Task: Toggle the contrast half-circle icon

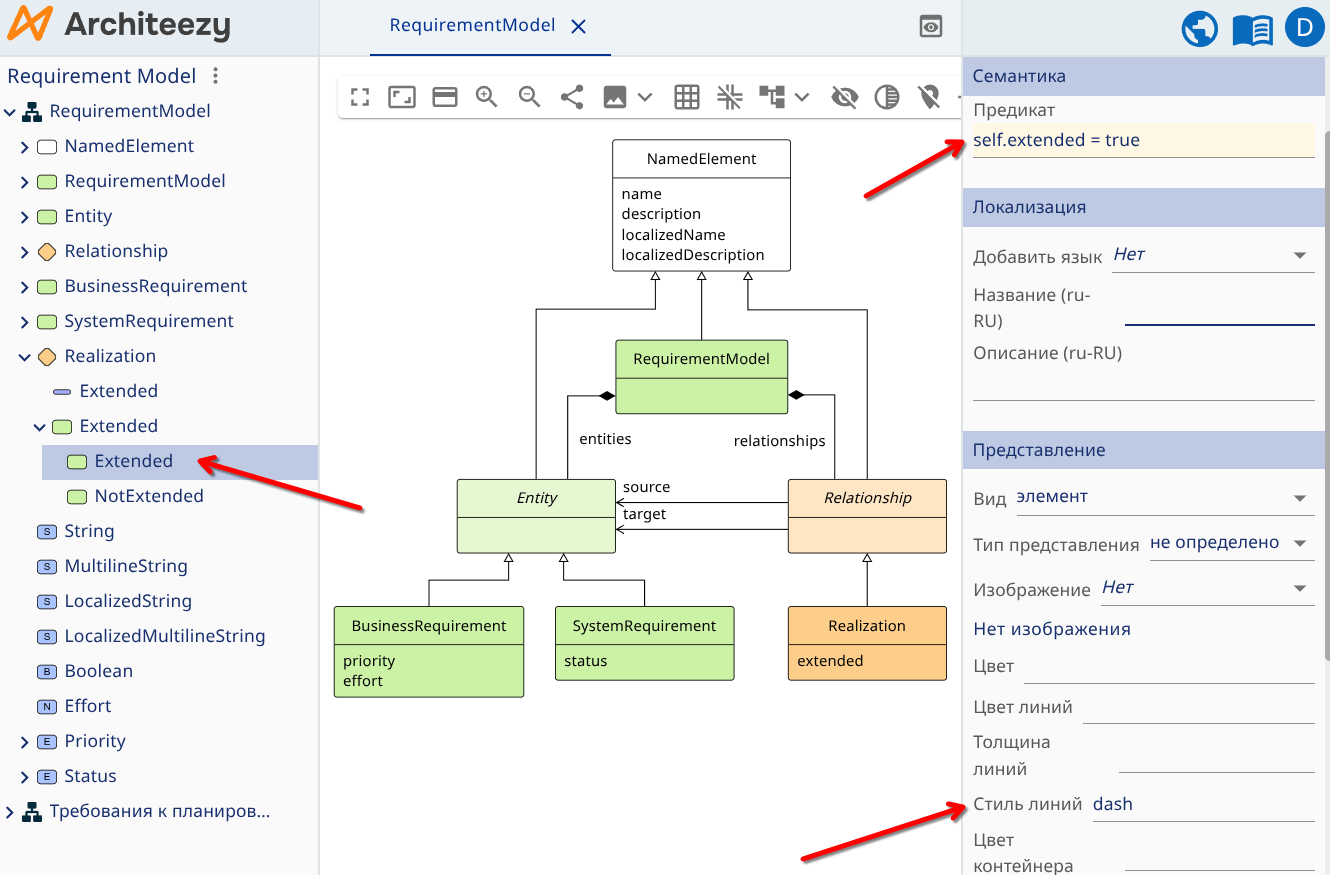Action: tap(887, 97)
